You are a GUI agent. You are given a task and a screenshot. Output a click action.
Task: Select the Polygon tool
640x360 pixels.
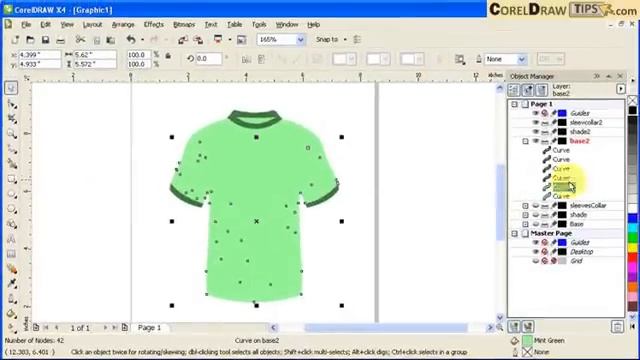[x=11, y=209]
